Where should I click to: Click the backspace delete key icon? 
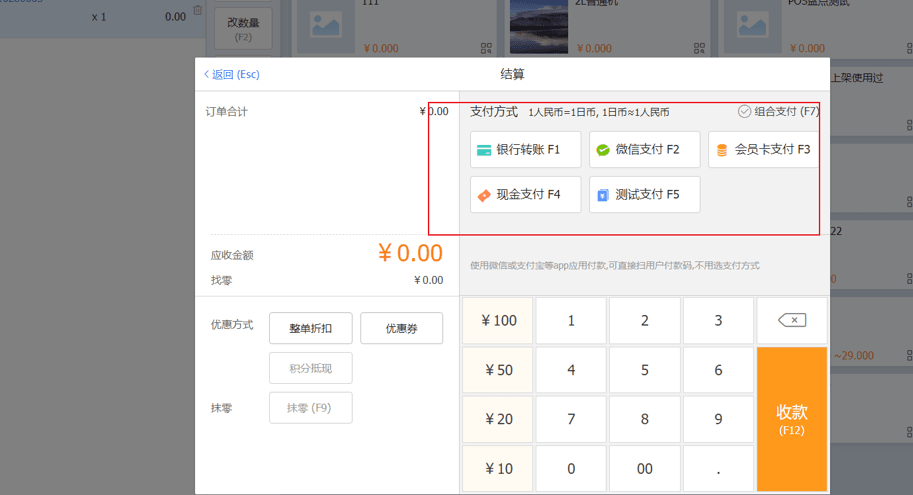coord(792,320)
